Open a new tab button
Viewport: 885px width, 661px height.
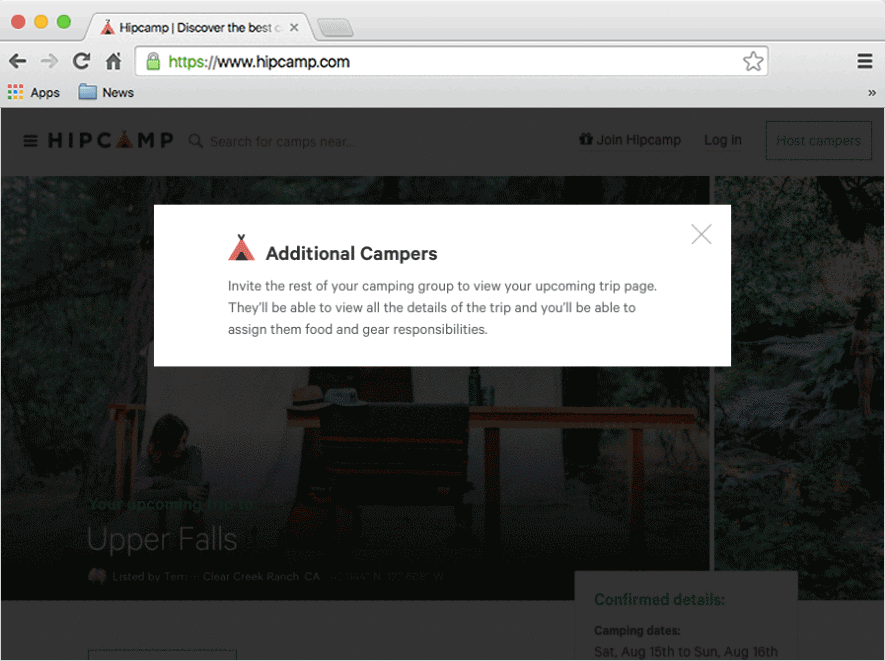pos(335,28)
